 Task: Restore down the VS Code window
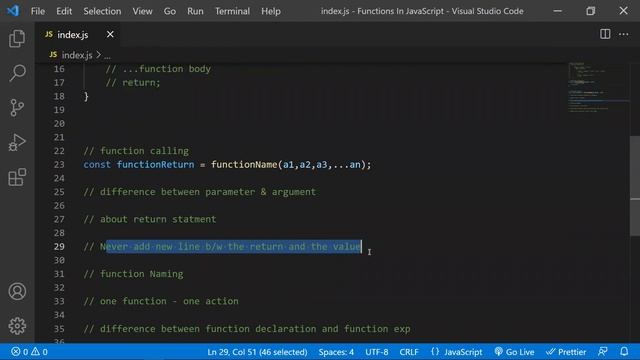(x=591, y=11)
